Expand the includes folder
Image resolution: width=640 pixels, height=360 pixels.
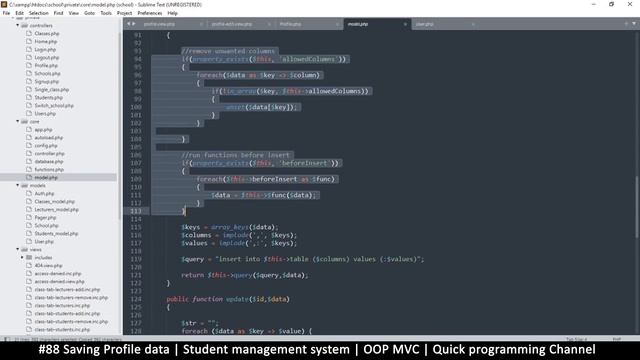click(22, 258)
